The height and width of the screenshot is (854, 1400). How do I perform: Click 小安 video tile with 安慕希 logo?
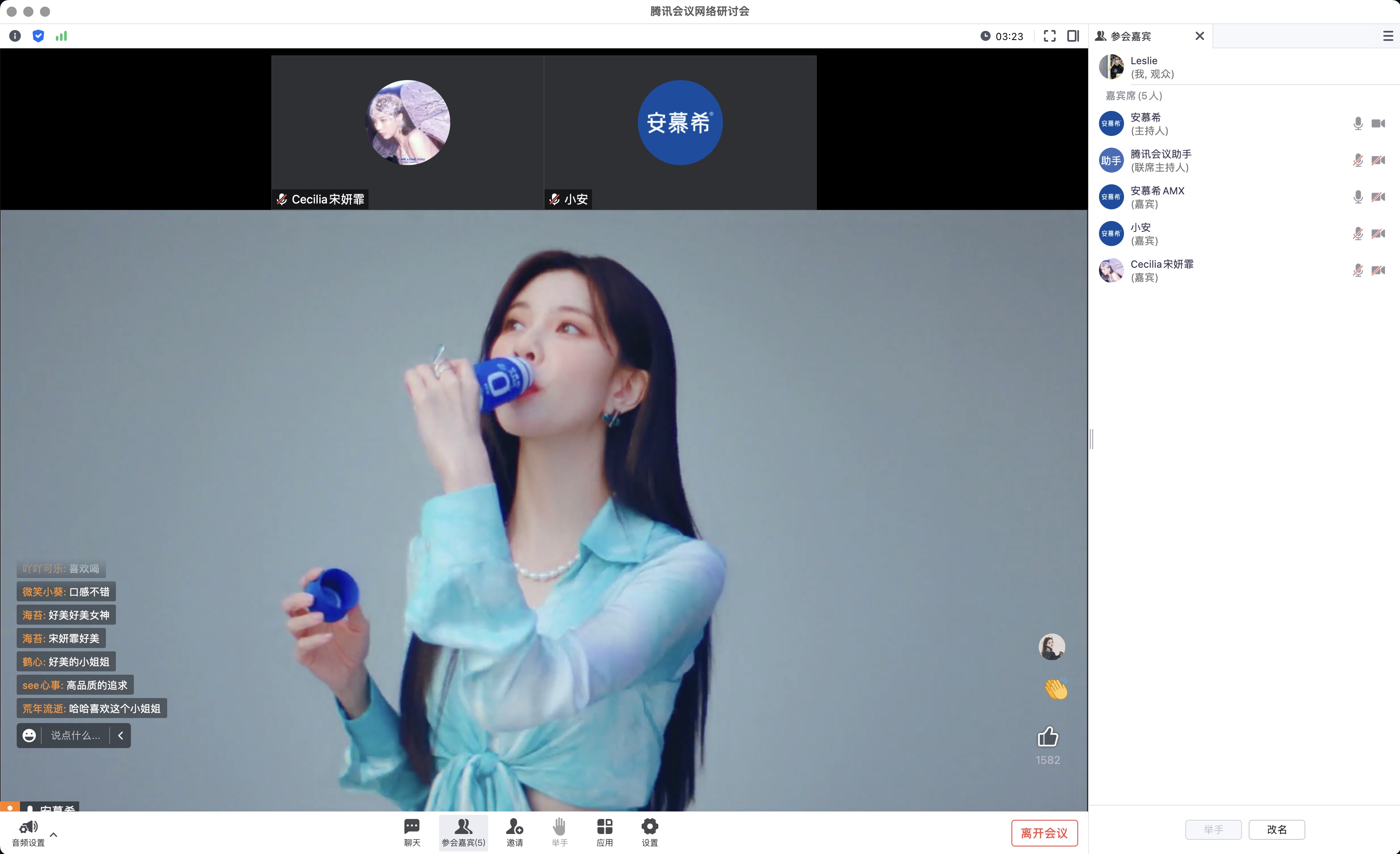680,123
